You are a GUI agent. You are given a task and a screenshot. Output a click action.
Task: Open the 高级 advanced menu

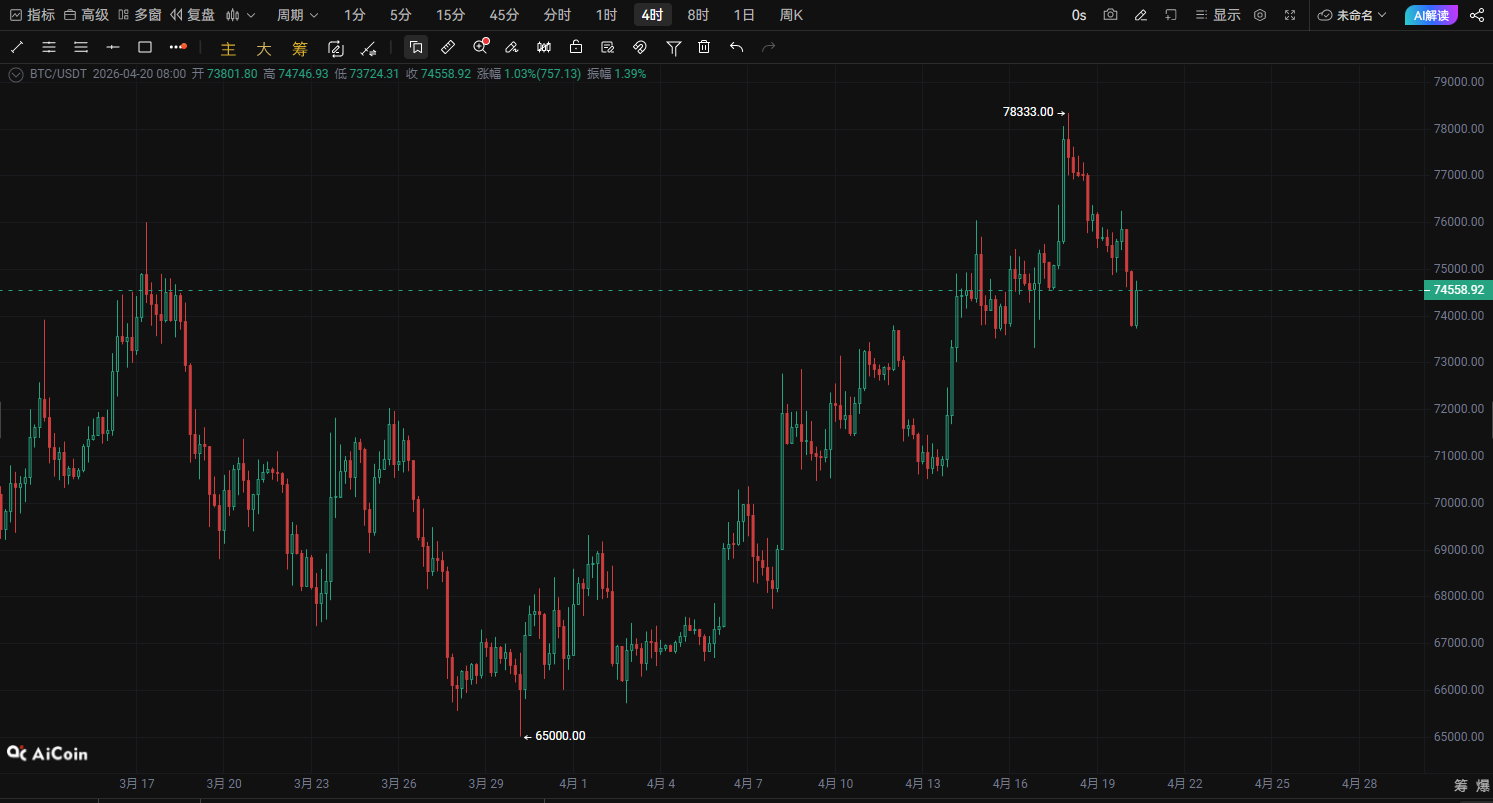(86, 15)
